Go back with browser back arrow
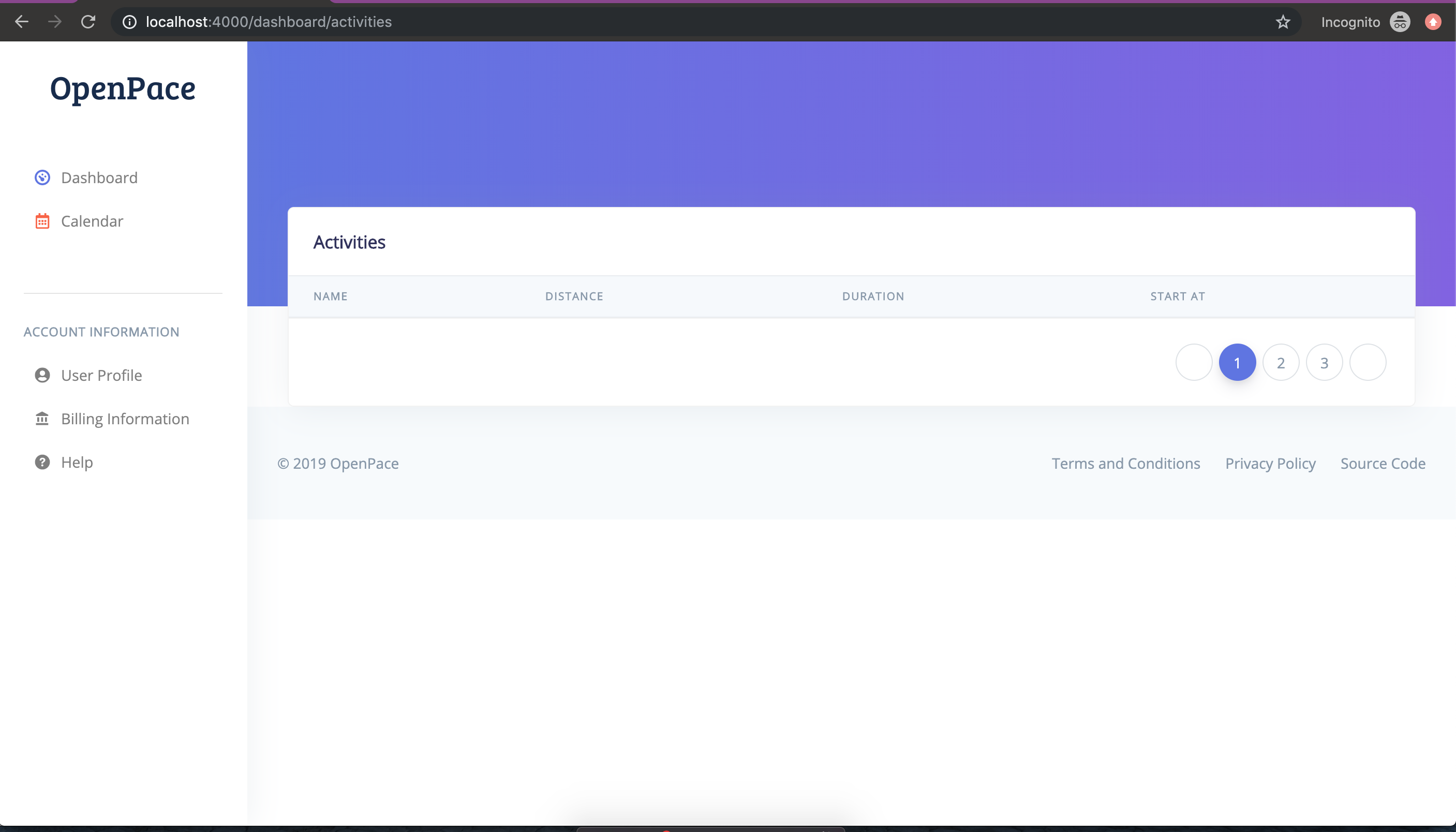This screenshot has height=832, width=1456. tap(22, 22)
